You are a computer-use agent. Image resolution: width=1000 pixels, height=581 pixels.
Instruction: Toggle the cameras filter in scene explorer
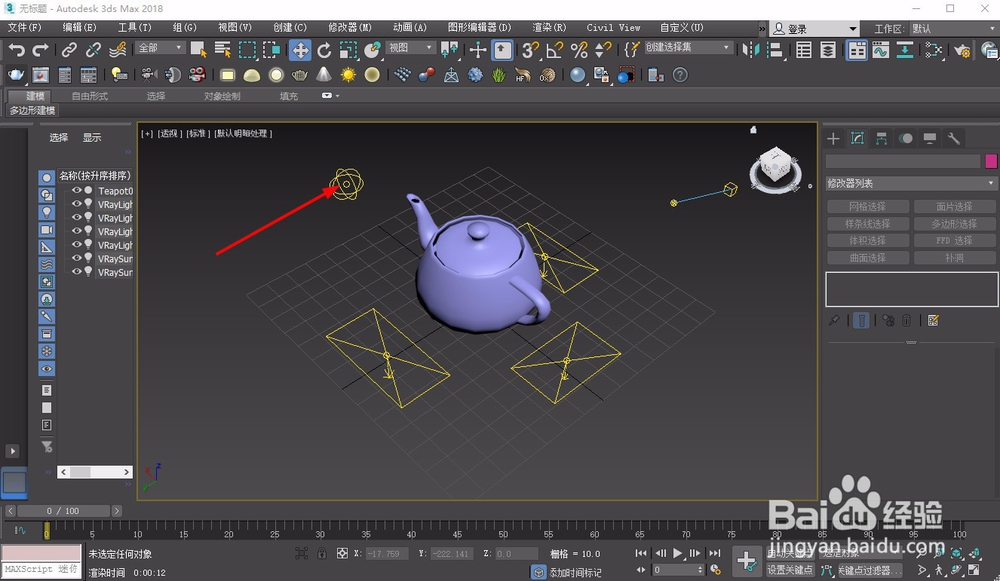tap(47, 230)
